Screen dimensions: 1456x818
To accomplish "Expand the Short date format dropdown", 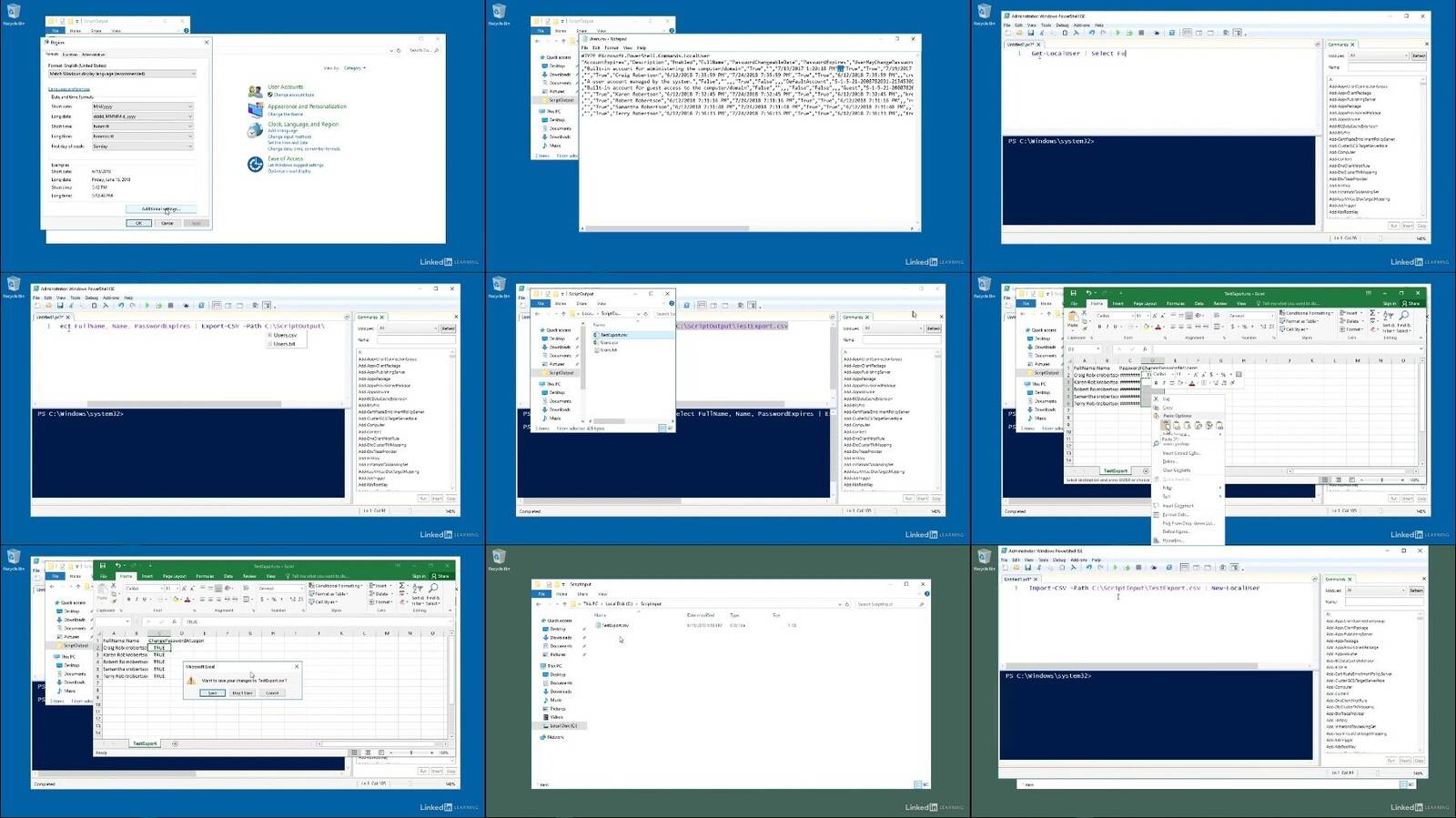I will point(142,106).
